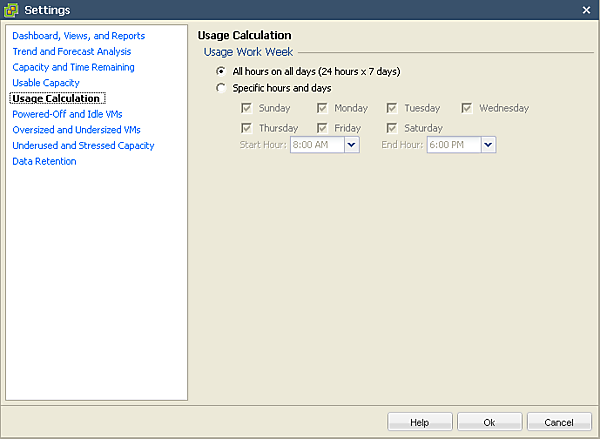Toggle the Monday checkbox
Viewport: 600px width, 439px height.
point(322,108)
